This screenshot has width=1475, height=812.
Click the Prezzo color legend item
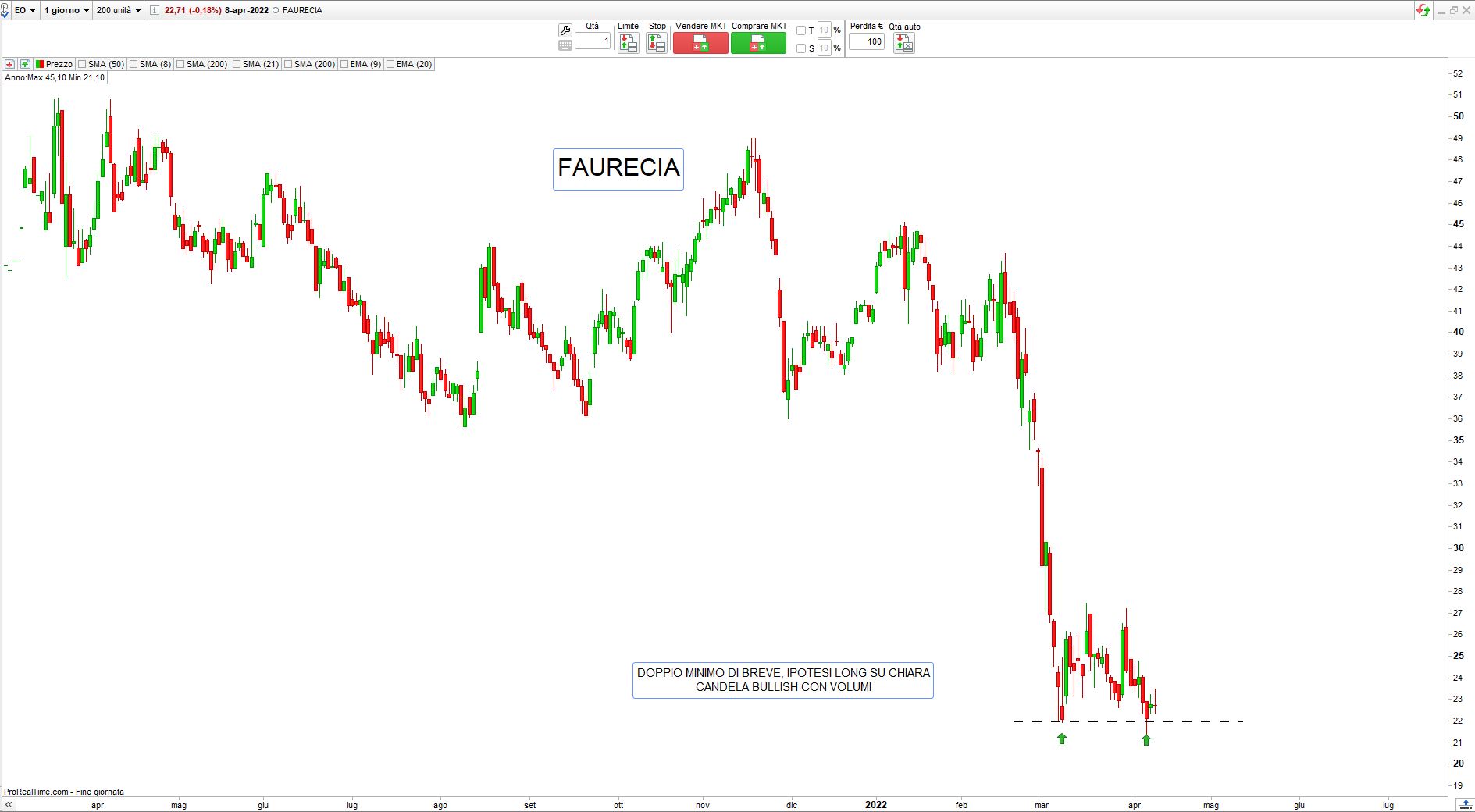pyautogui.click(x=54, y=64)
